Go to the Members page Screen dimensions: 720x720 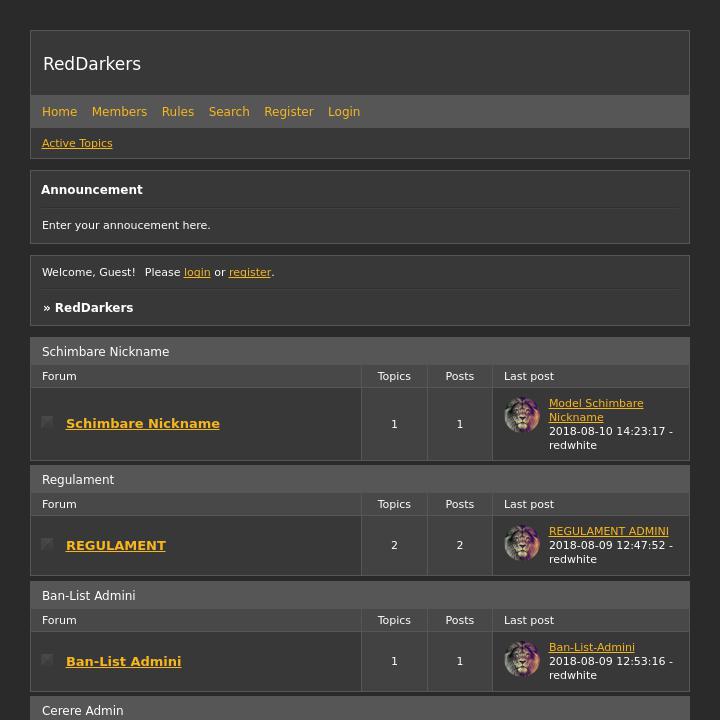(x=119, y=112)
